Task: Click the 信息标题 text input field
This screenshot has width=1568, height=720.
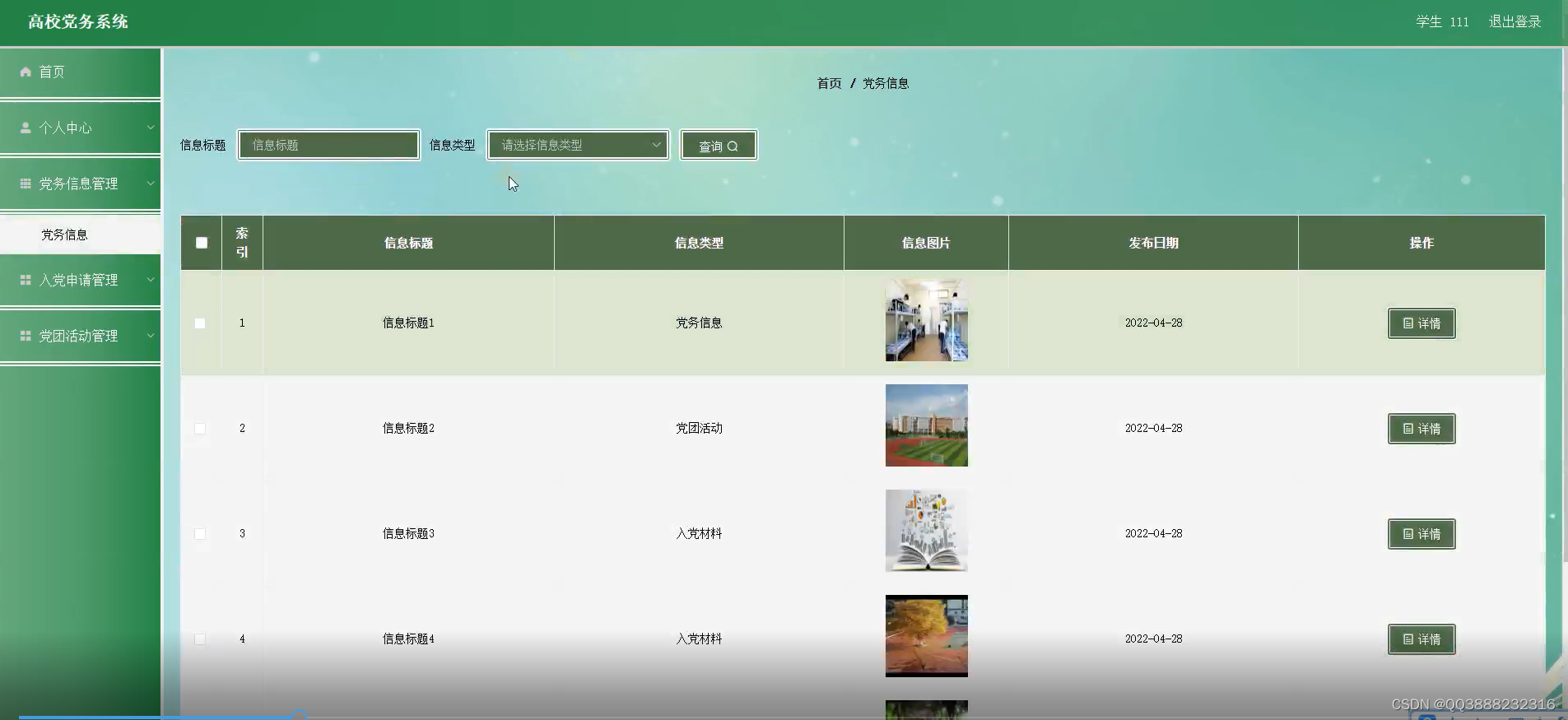Action: [328, 145]
